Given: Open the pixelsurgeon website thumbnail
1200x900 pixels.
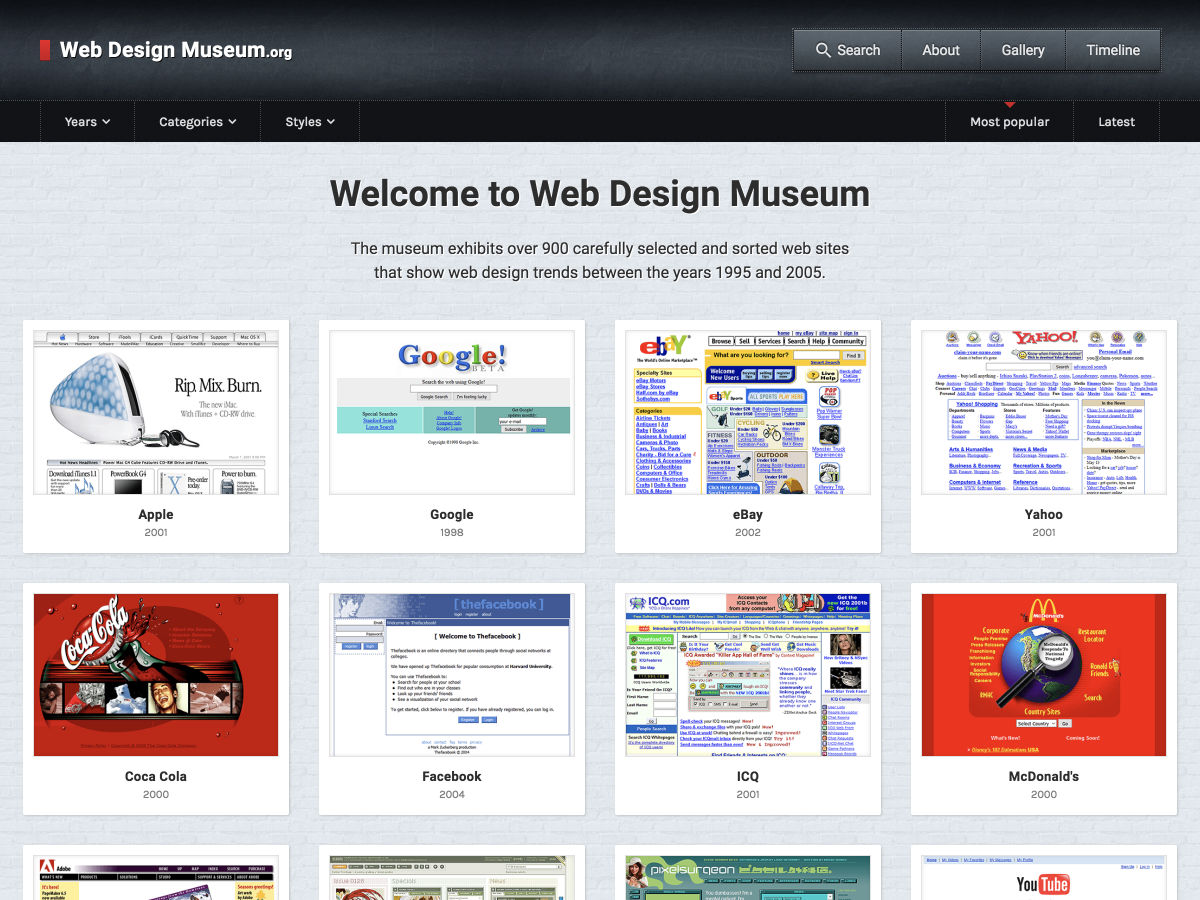Looking at the screenshot, I should click(748, 878).
